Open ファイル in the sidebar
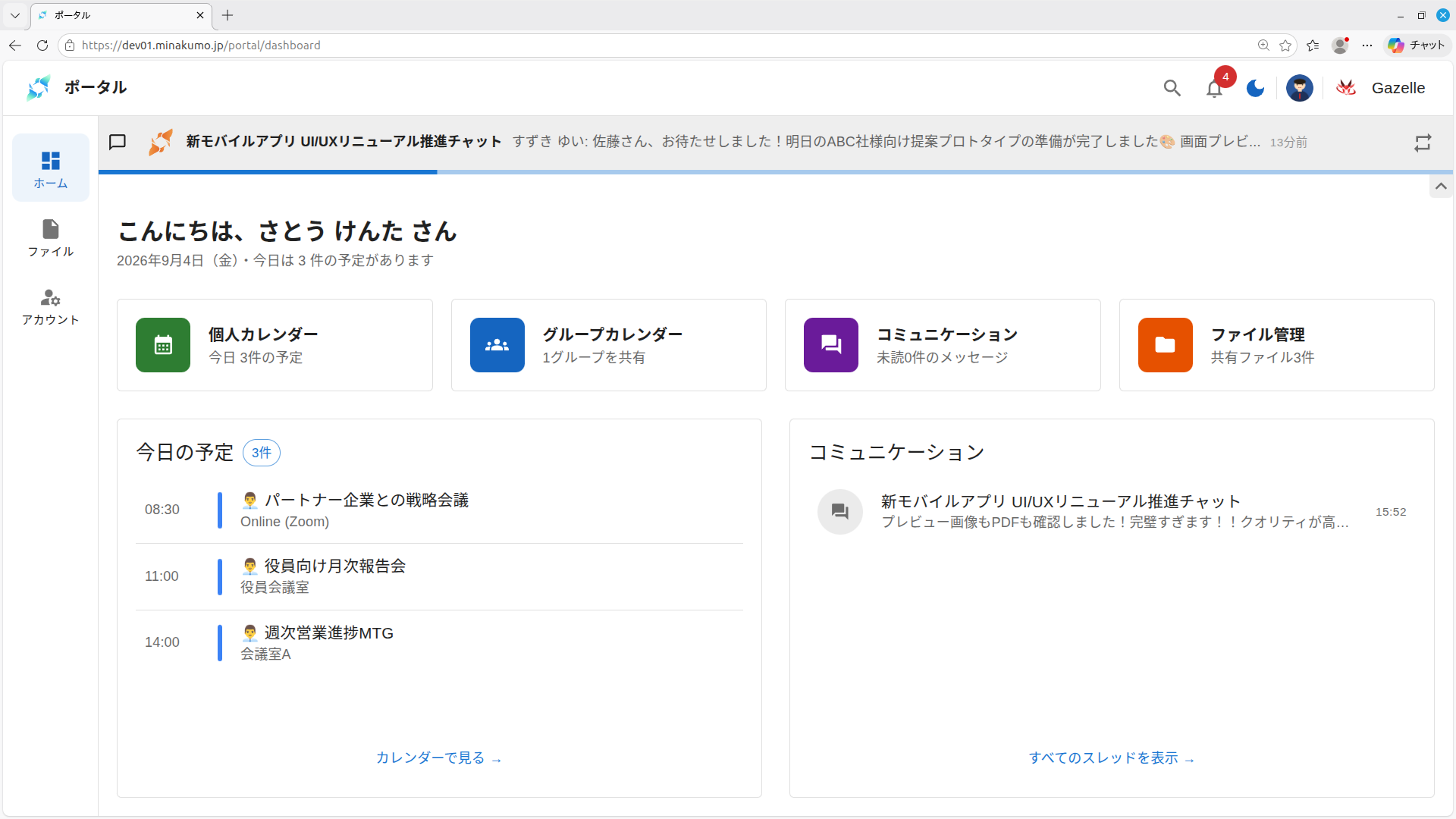Viewport: 1456px width, 819px height. [x=51, y=237]
